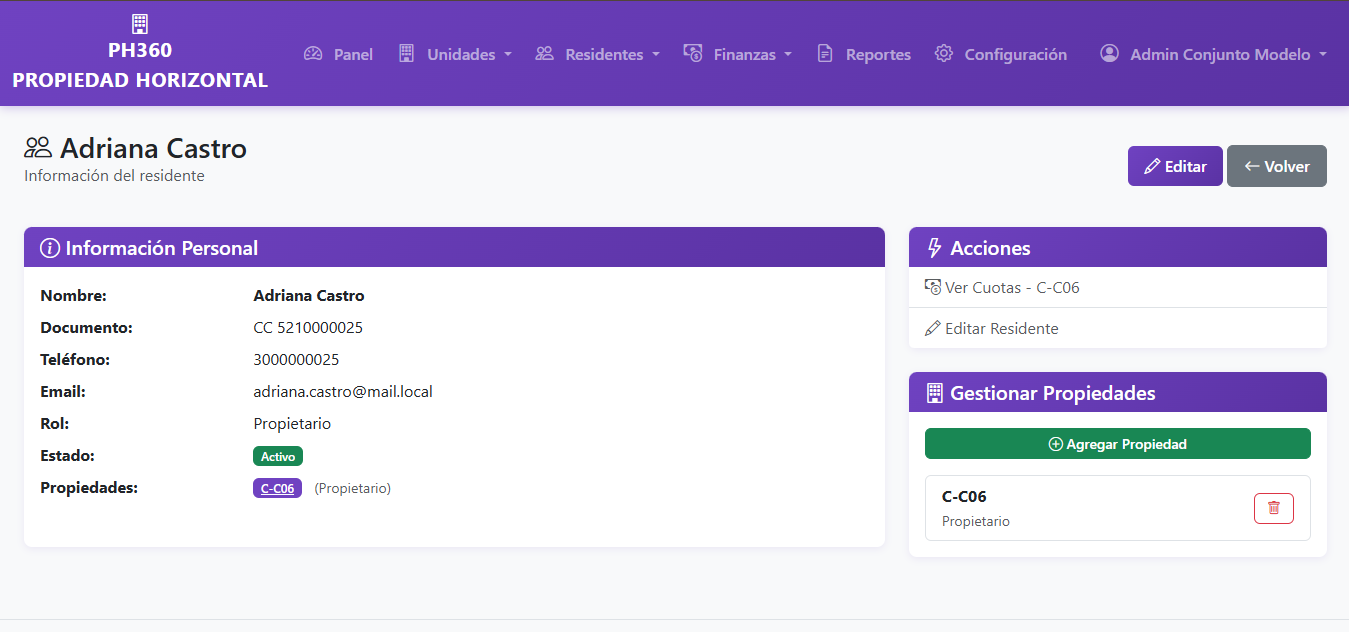Image resolution: width=1349 pixels, height=632 pixels.
Task: Go back with the Volver button
Action: [1277, 166]
